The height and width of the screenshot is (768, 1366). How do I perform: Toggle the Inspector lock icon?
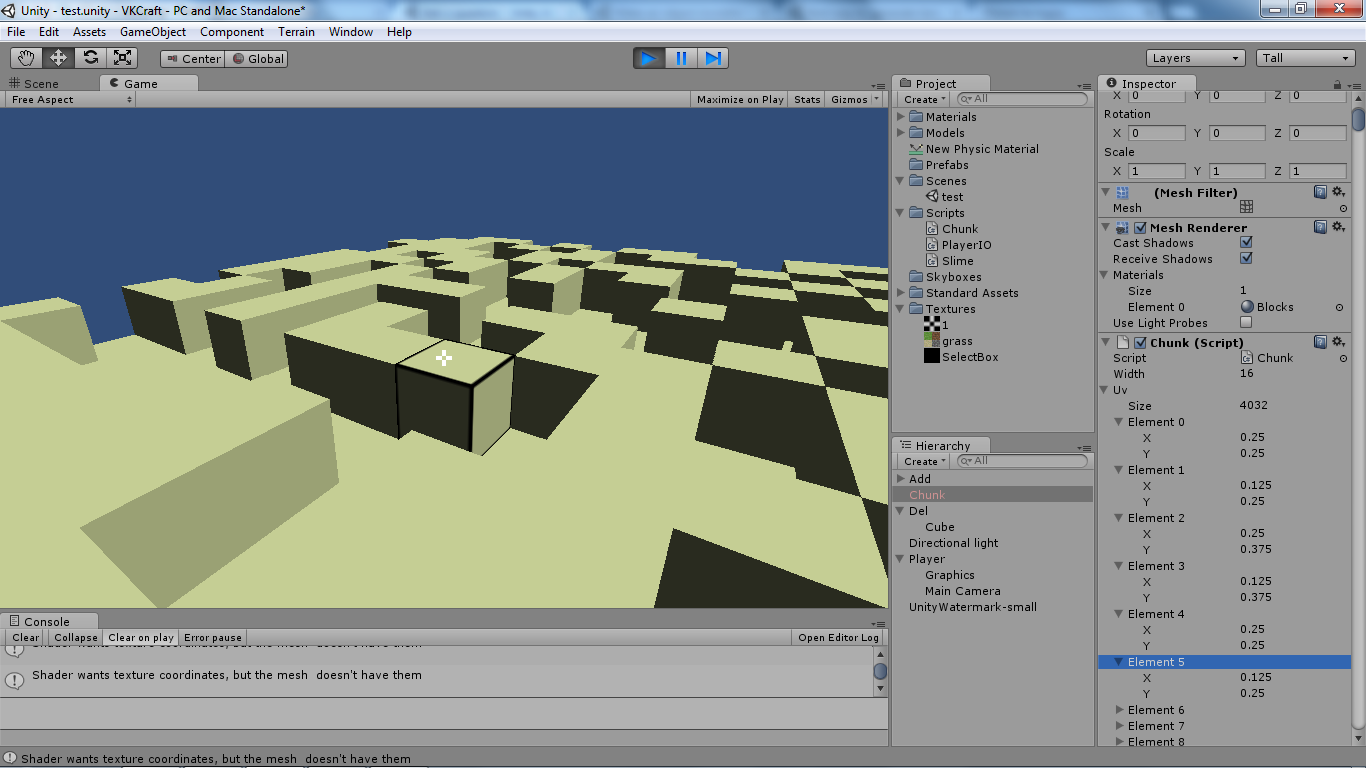click(1338, 85)
